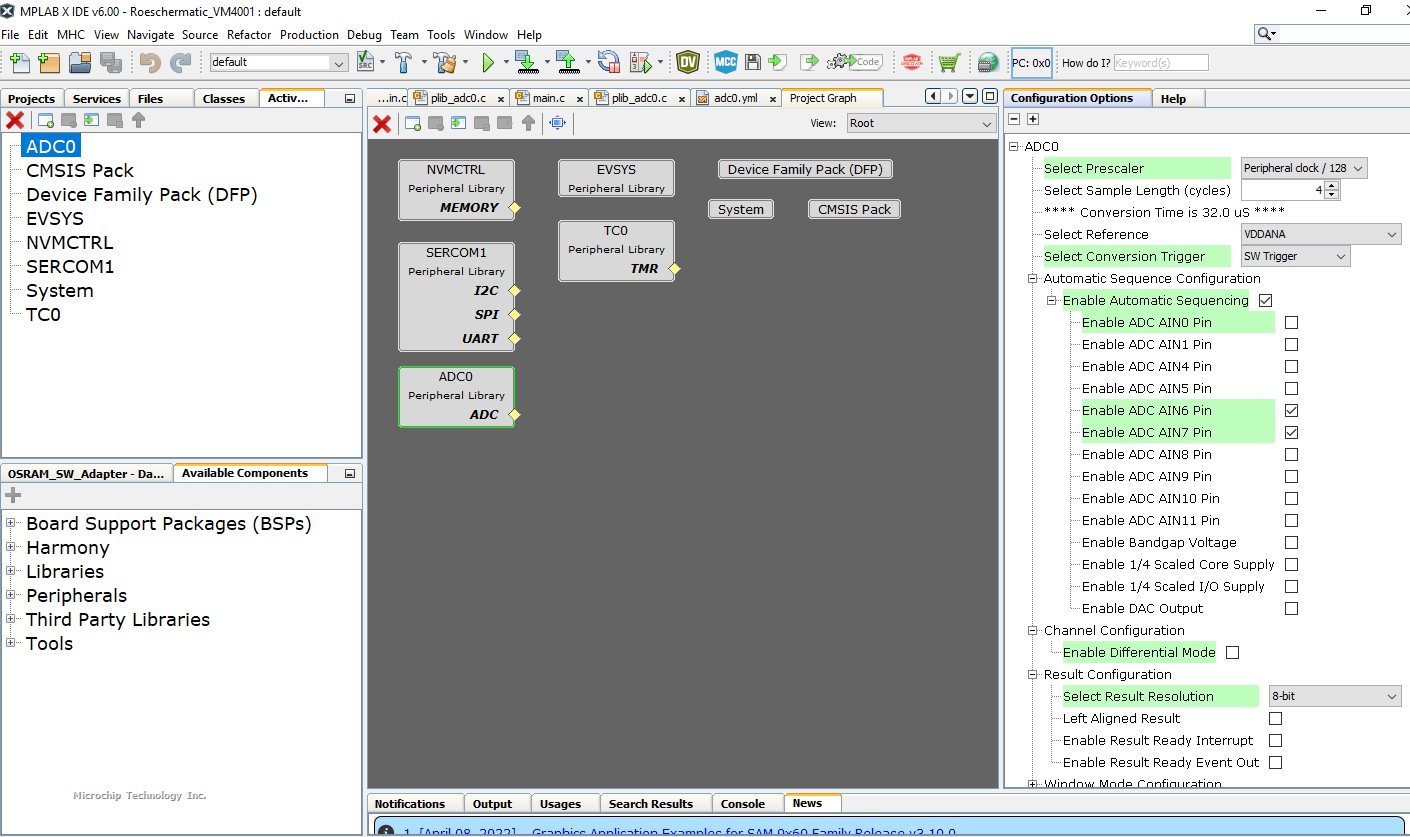Click the MHC save state floppy icon

[753, 62]
